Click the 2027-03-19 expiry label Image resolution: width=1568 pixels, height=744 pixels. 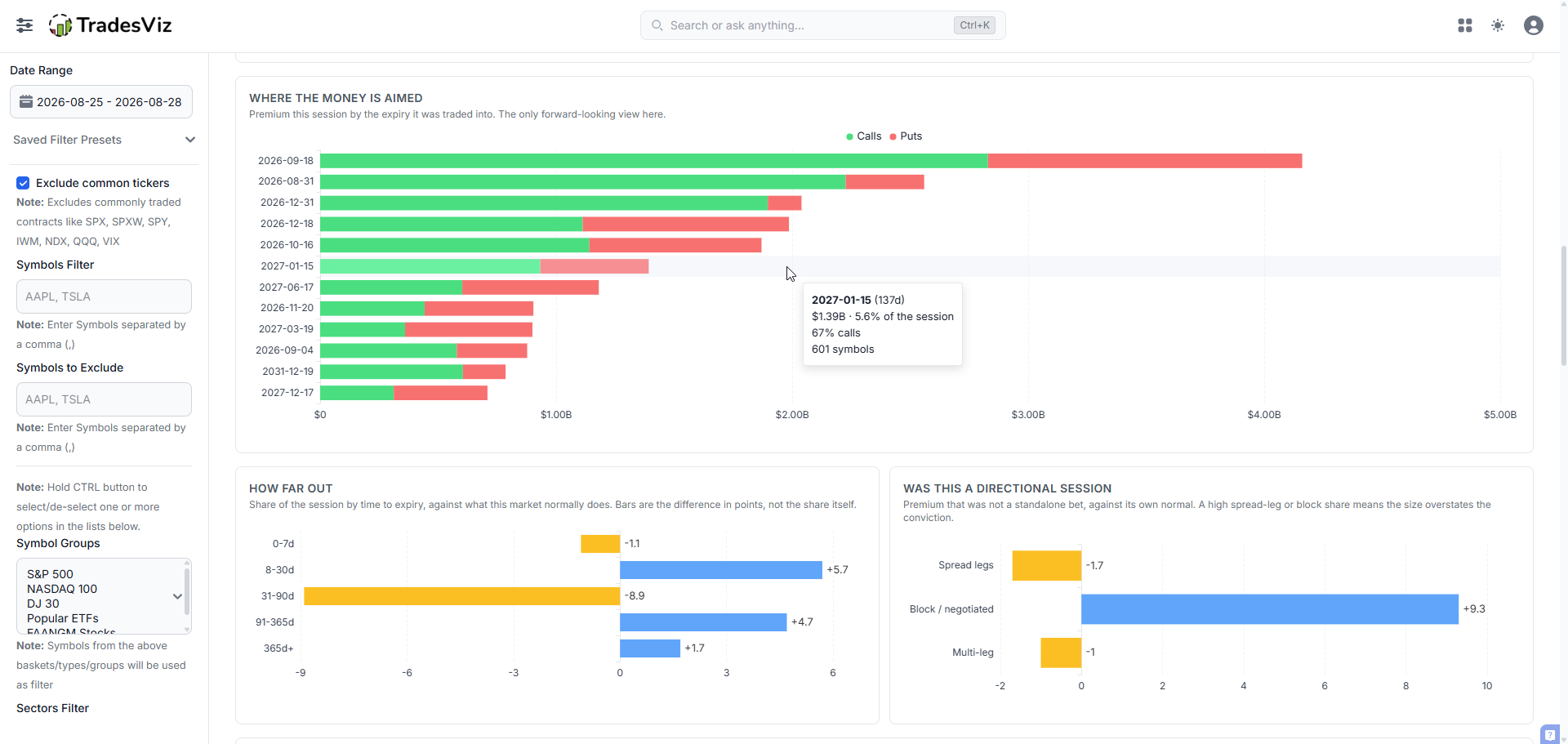(286, 329)
